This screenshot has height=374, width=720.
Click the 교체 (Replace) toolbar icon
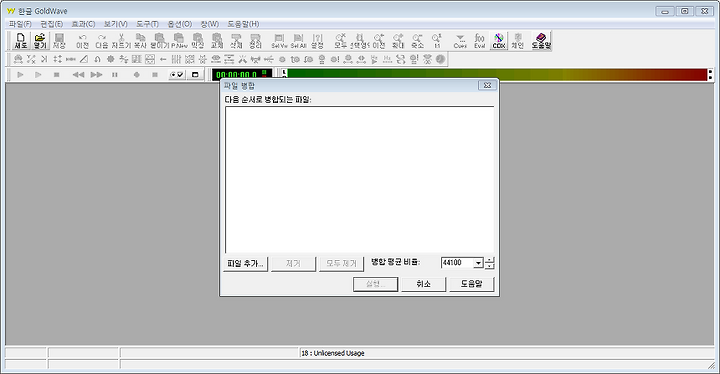coord(217,40)
